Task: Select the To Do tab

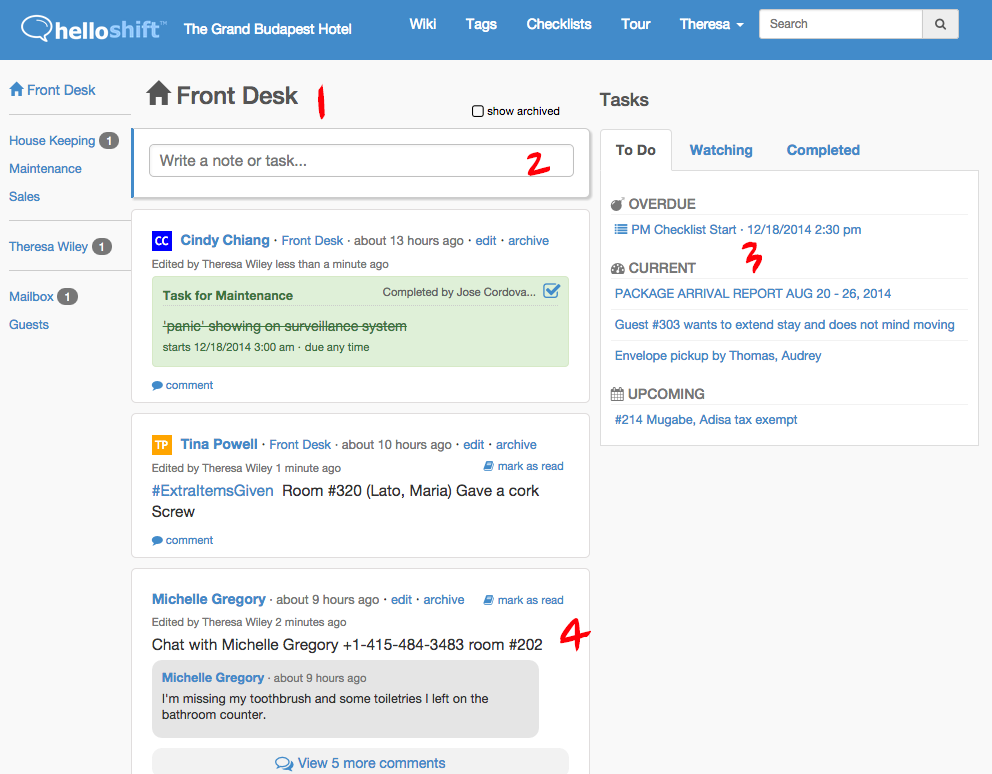Action: click(x=635, y=150)
